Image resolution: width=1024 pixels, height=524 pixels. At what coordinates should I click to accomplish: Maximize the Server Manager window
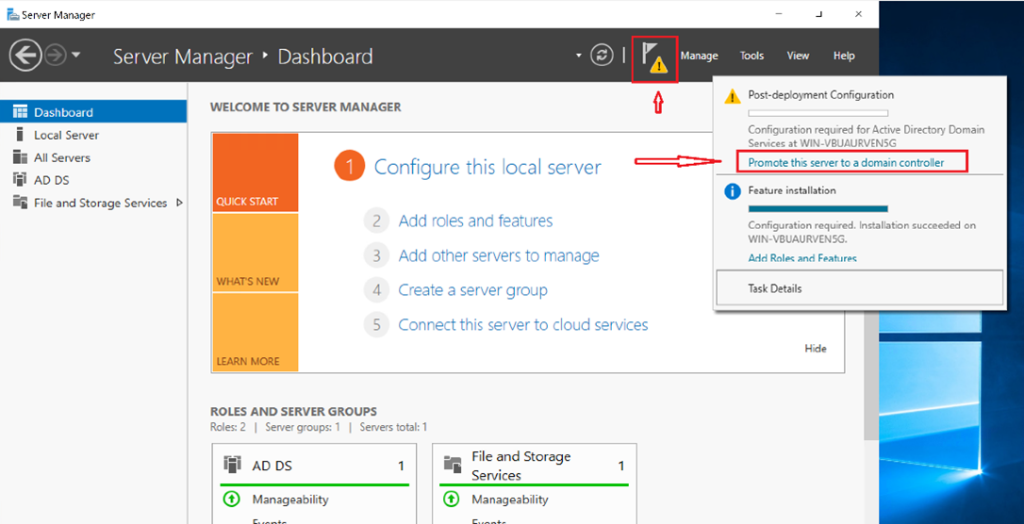(x=820, y=14)
